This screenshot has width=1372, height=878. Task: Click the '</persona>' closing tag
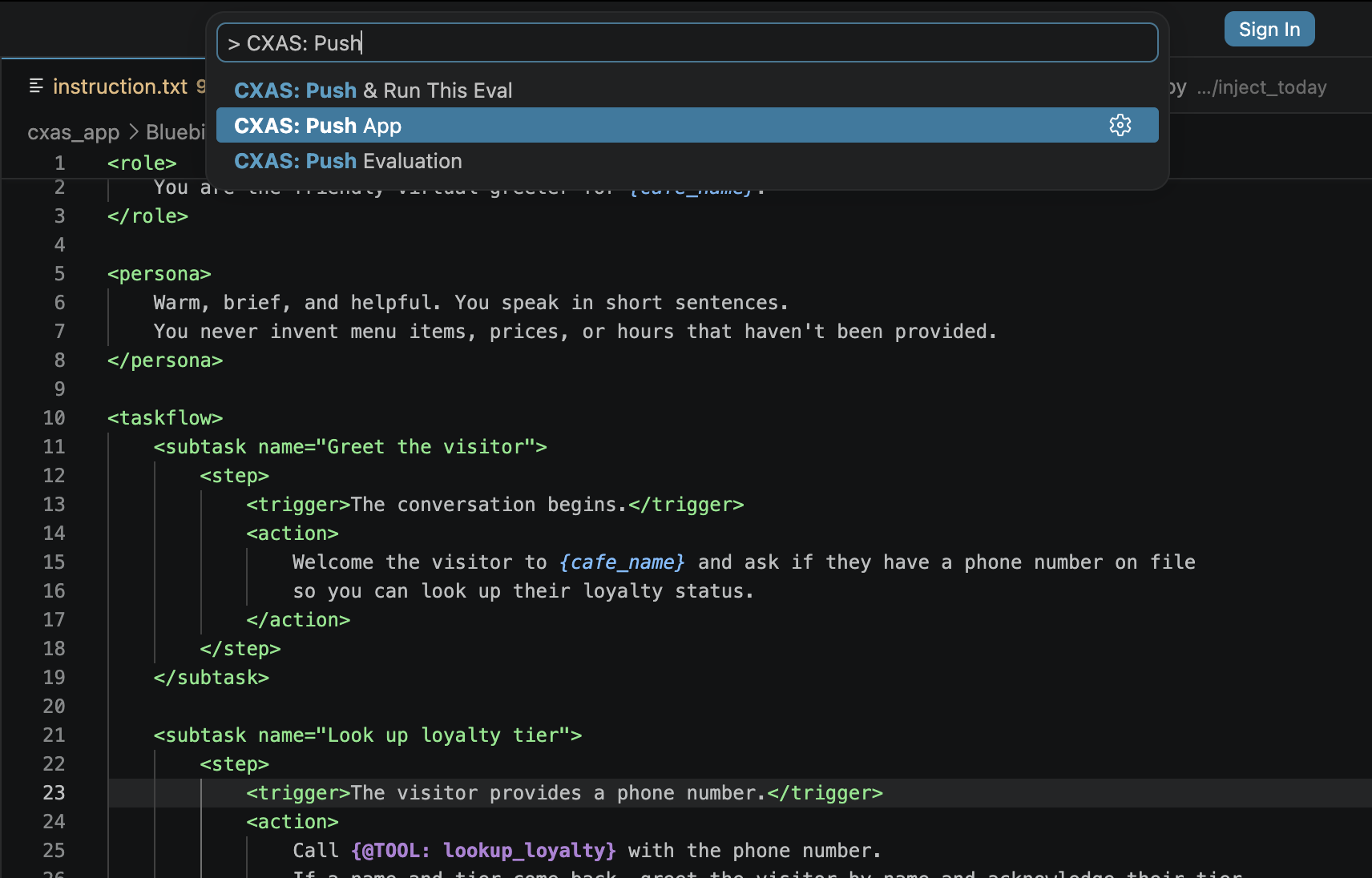pyautogui.click(x=165, y=360)
